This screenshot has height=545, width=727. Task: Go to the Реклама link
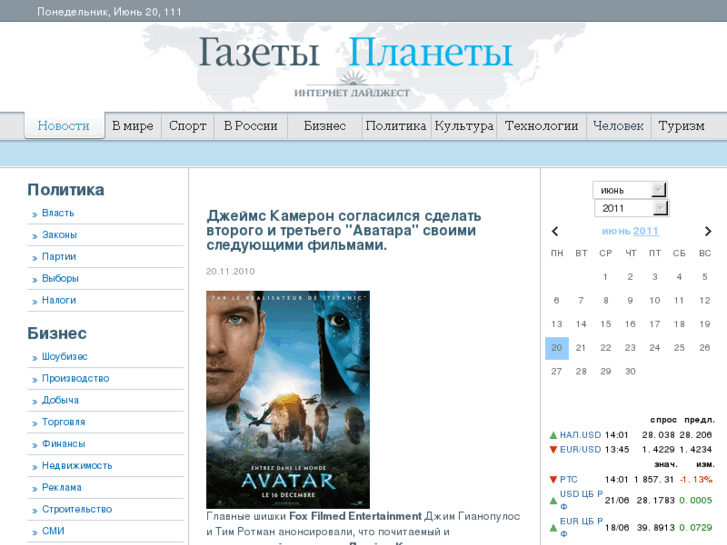click(62, 487)
